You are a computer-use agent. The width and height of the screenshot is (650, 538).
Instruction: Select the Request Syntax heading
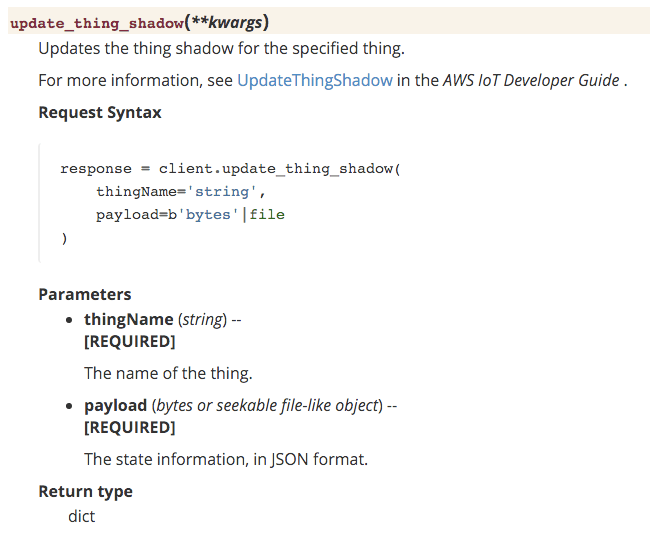click(x=100, y=112)
